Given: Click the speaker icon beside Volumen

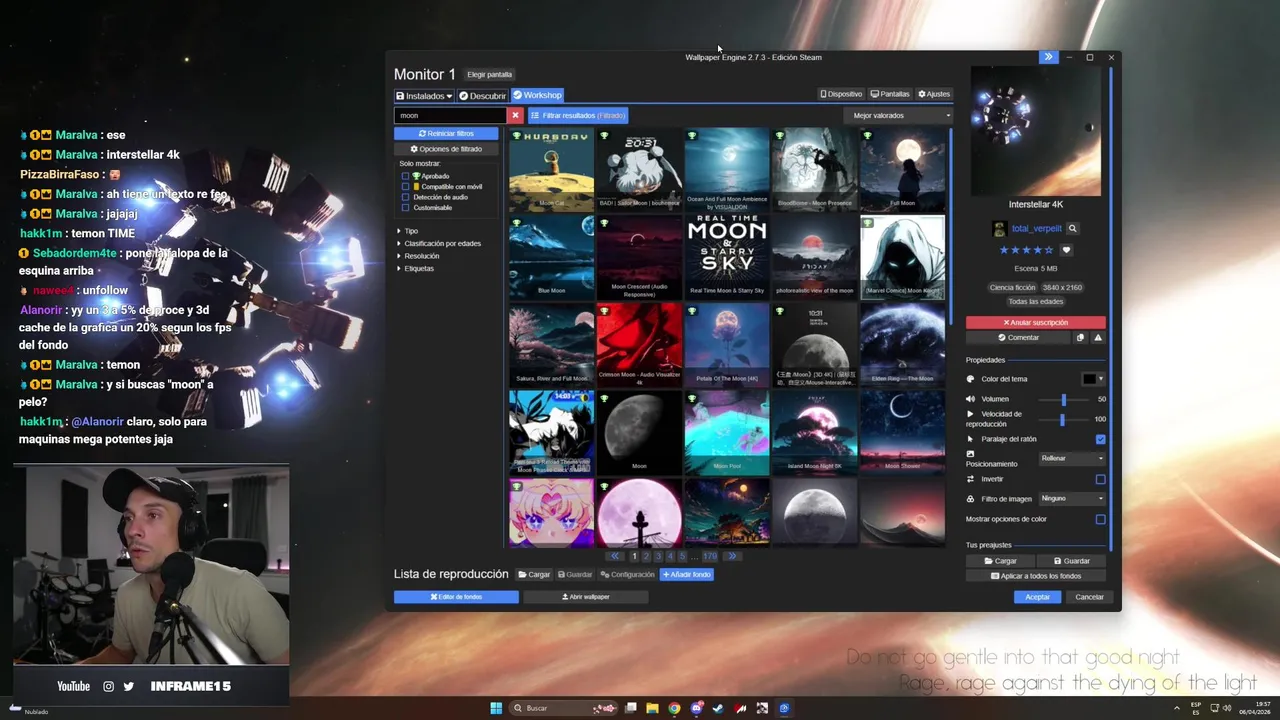Looking at the screenshot, I should coord(970,399).
